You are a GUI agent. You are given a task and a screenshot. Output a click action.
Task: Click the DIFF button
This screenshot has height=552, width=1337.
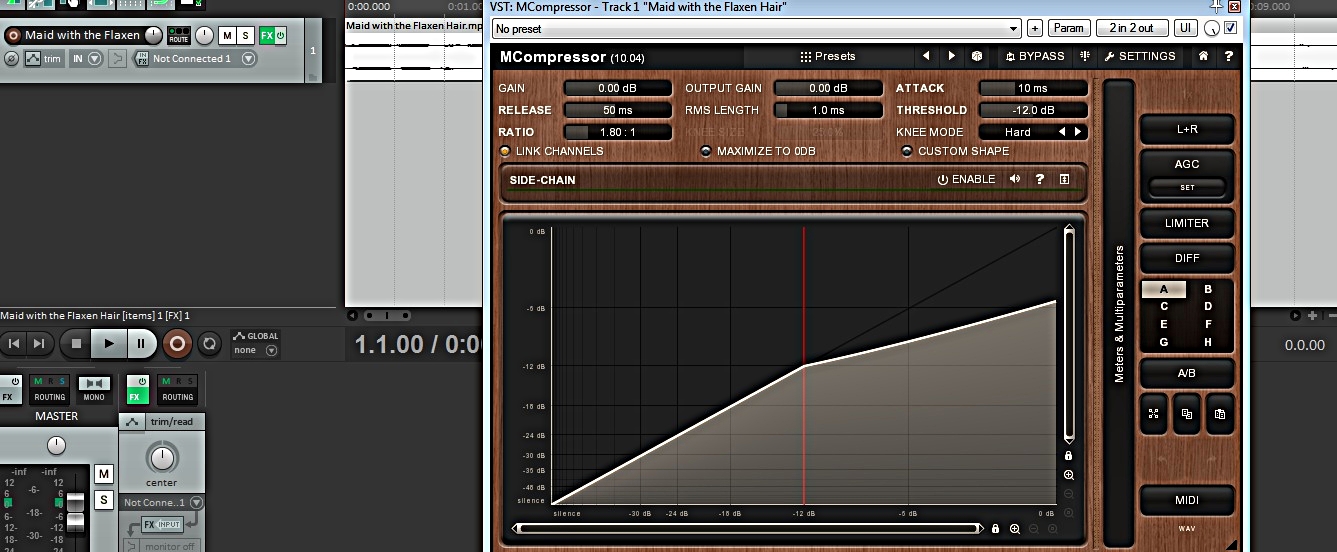pos(1187,258)
